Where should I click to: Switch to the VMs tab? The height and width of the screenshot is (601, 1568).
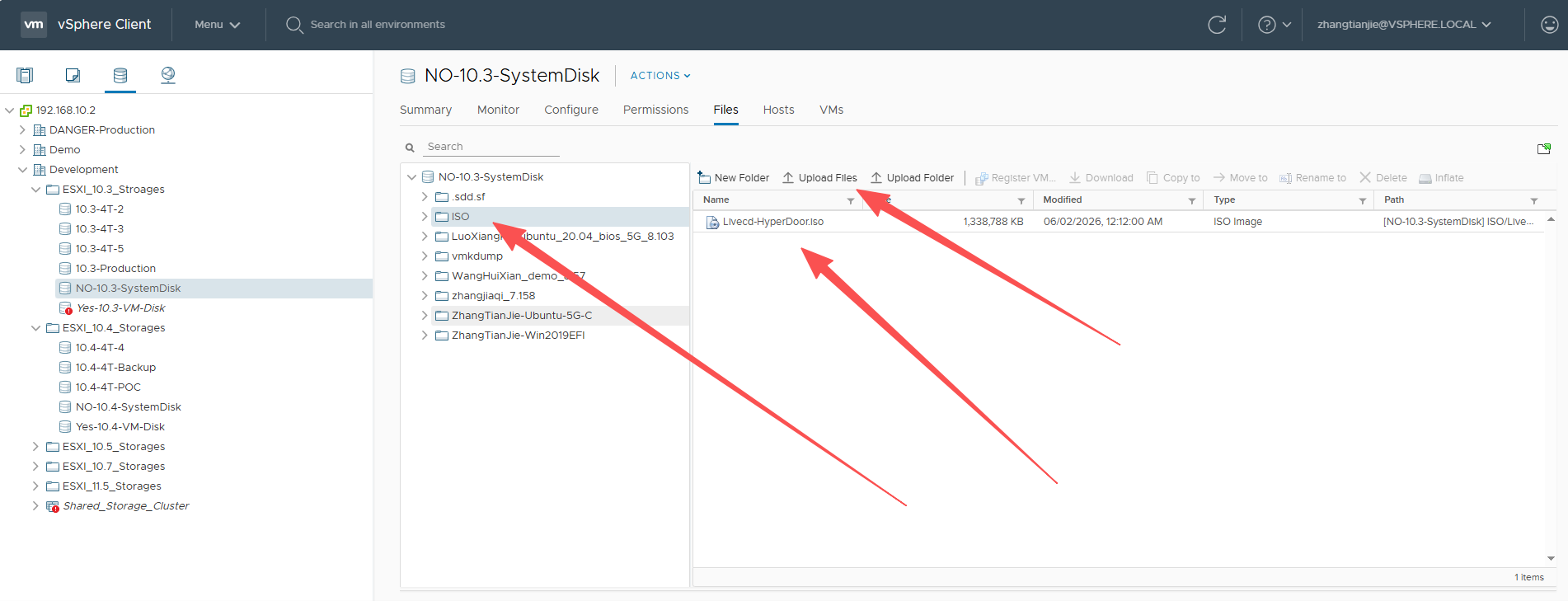pyautogui.click(x=831, y=110)
